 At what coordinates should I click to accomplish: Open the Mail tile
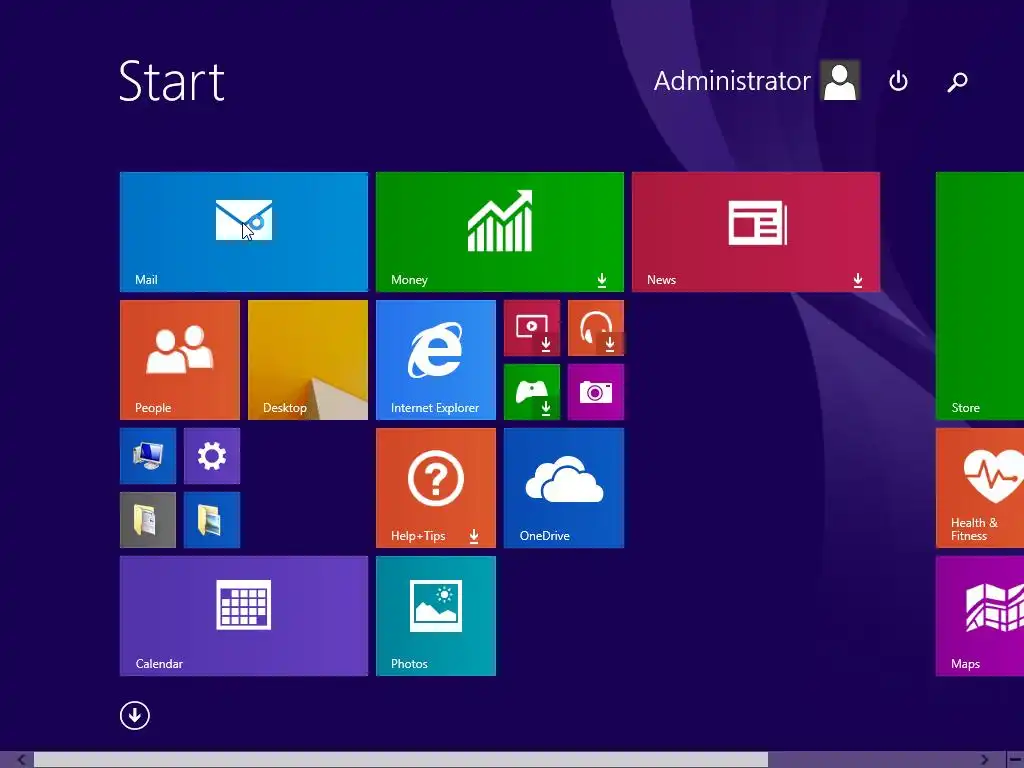coord(244,232)
